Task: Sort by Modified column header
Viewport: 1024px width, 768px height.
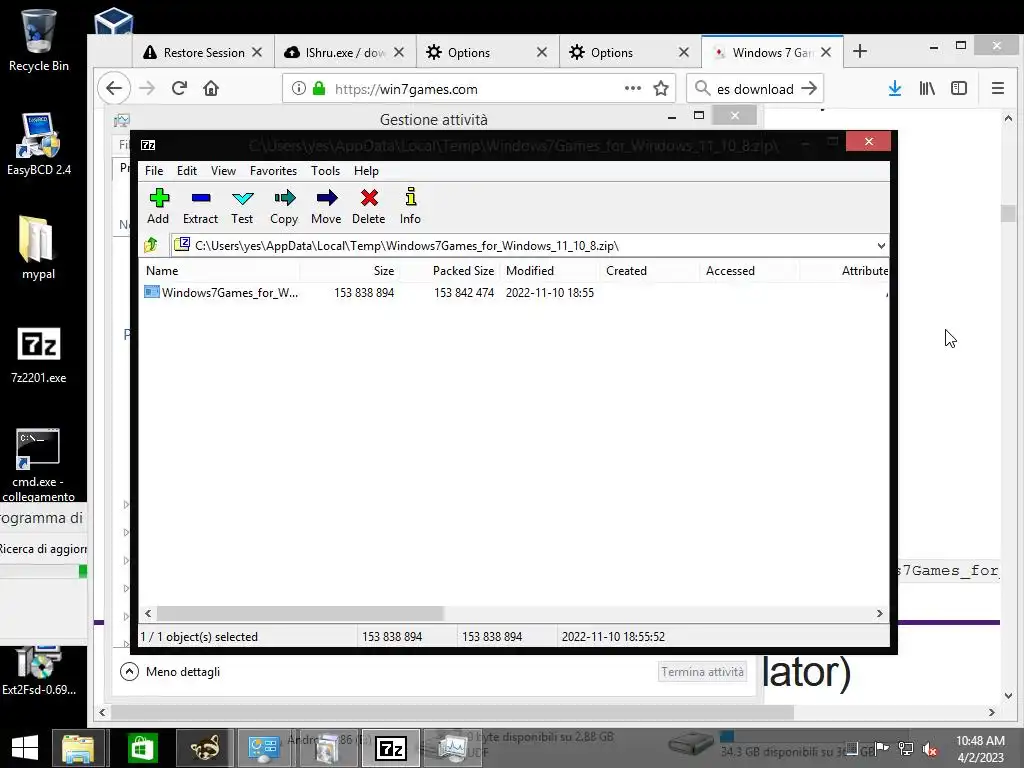Action: (x=551, y=270)
